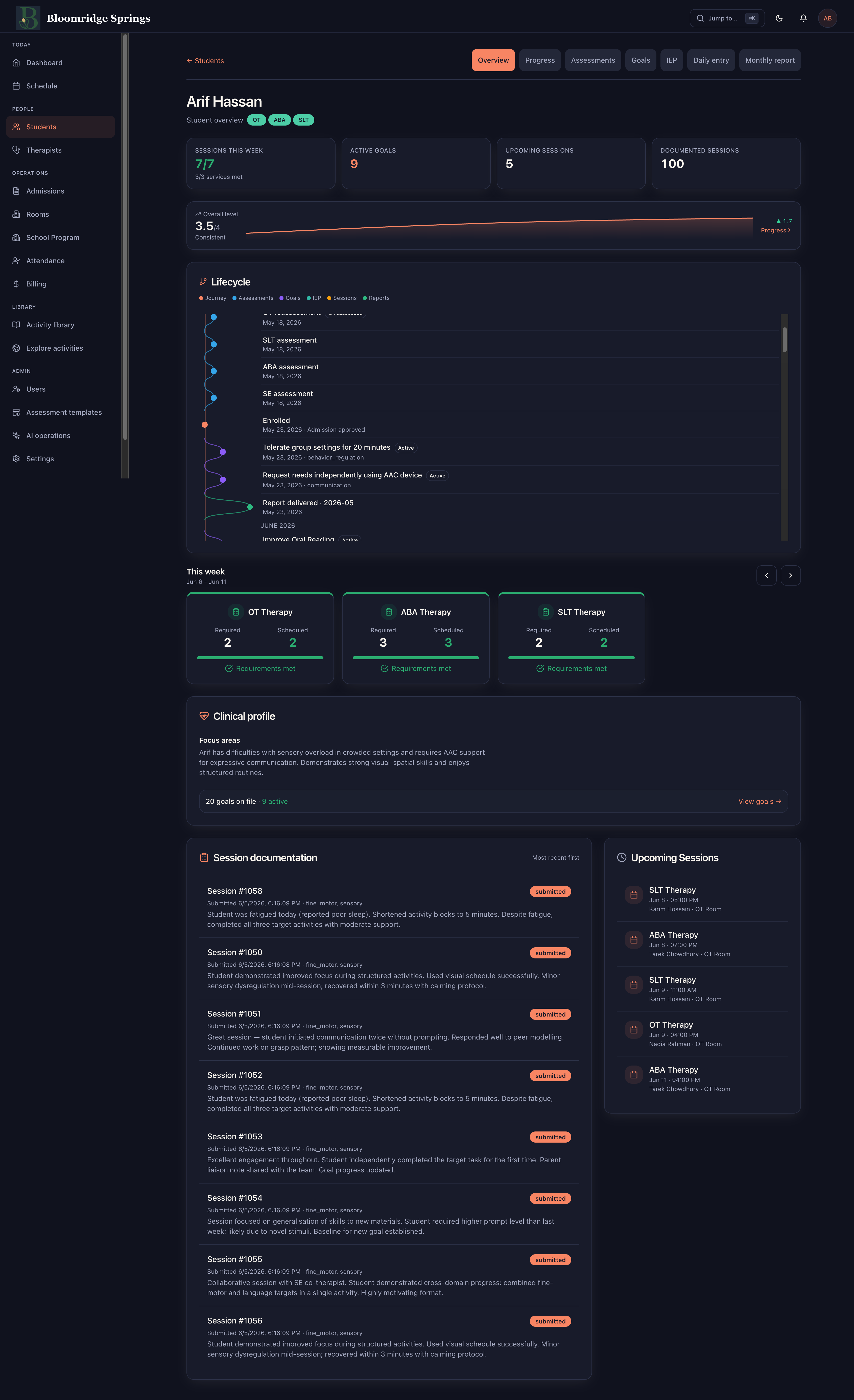
Task: Open the Monthly report tab
Action: click(770, 60)
